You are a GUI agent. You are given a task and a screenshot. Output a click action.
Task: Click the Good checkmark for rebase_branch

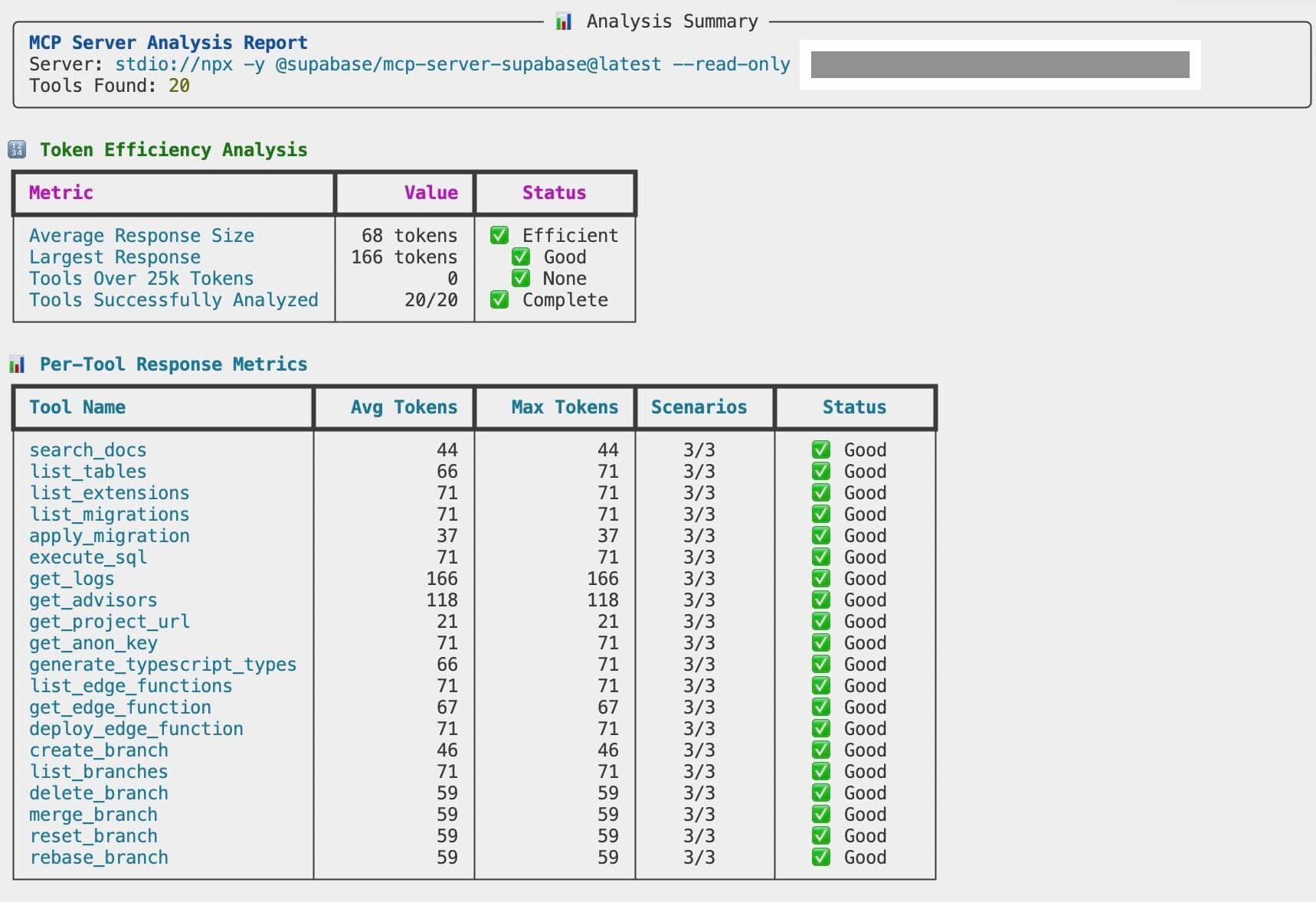(821, 858)
